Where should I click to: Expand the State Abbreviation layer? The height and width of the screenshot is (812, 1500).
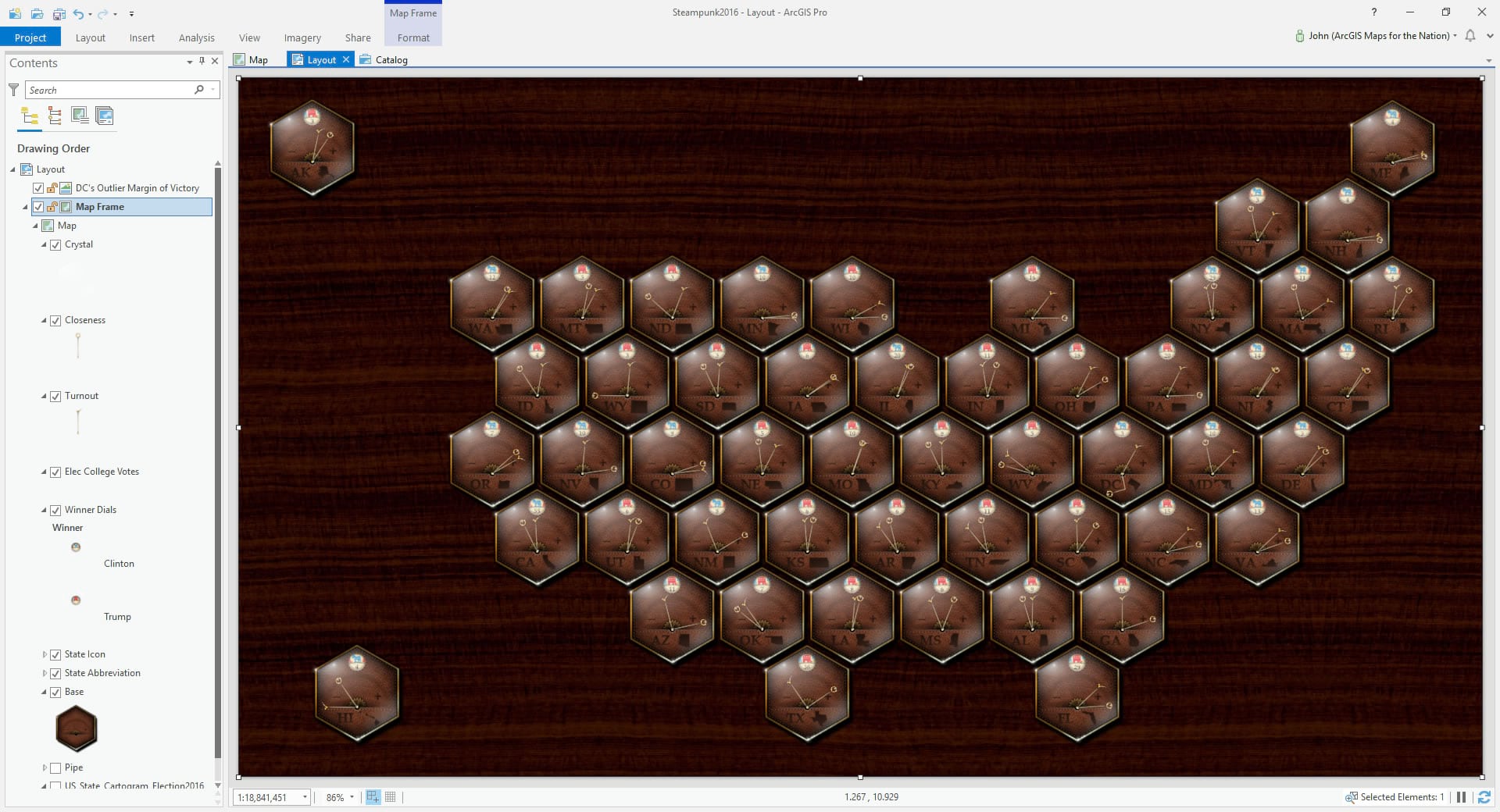tap(45, 673)
